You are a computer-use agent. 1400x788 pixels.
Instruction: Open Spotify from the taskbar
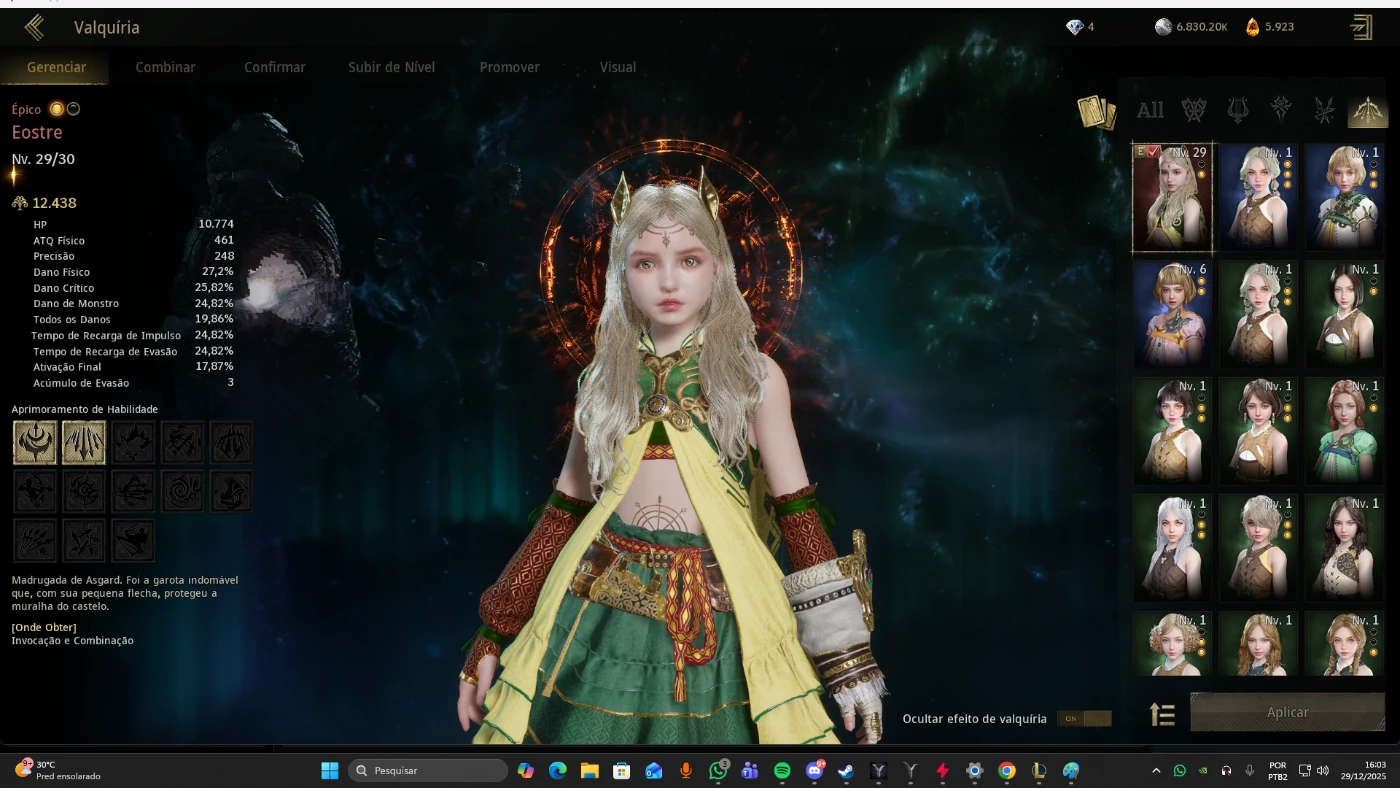click(x=782, y=771)
